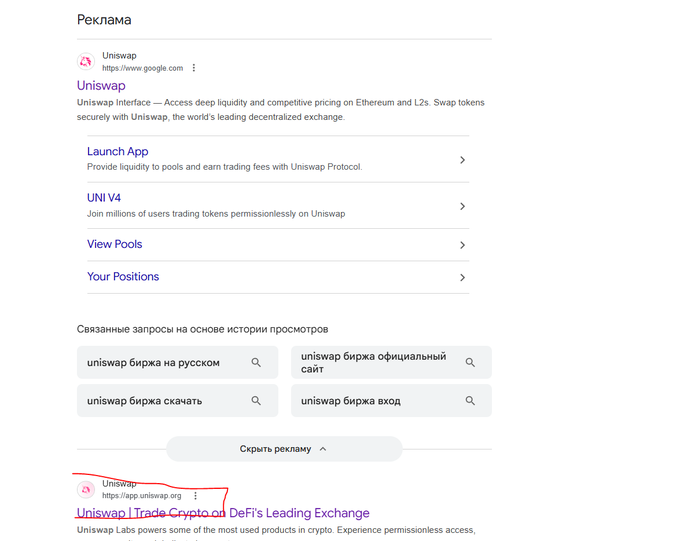
Task: Open the Your Positions sitelink
Action: (123, 277)
